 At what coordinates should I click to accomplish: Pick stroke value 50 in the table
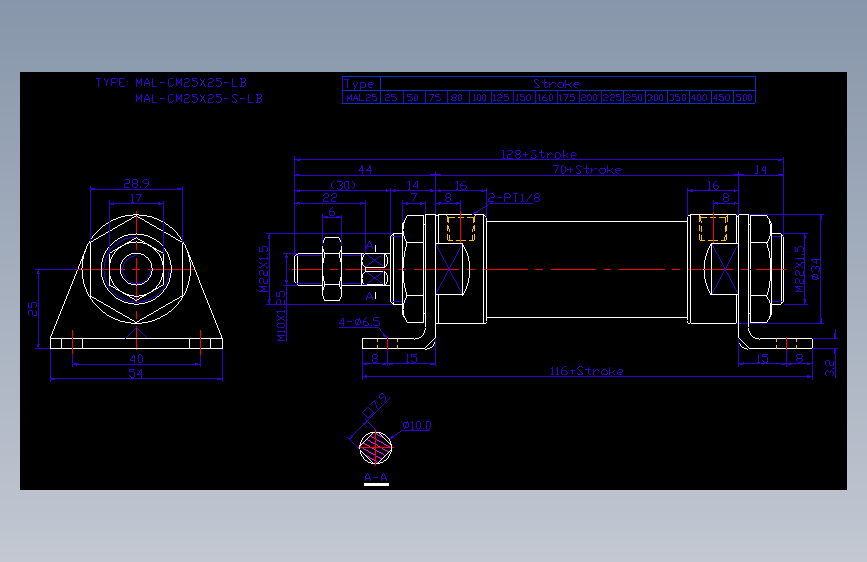413,98
